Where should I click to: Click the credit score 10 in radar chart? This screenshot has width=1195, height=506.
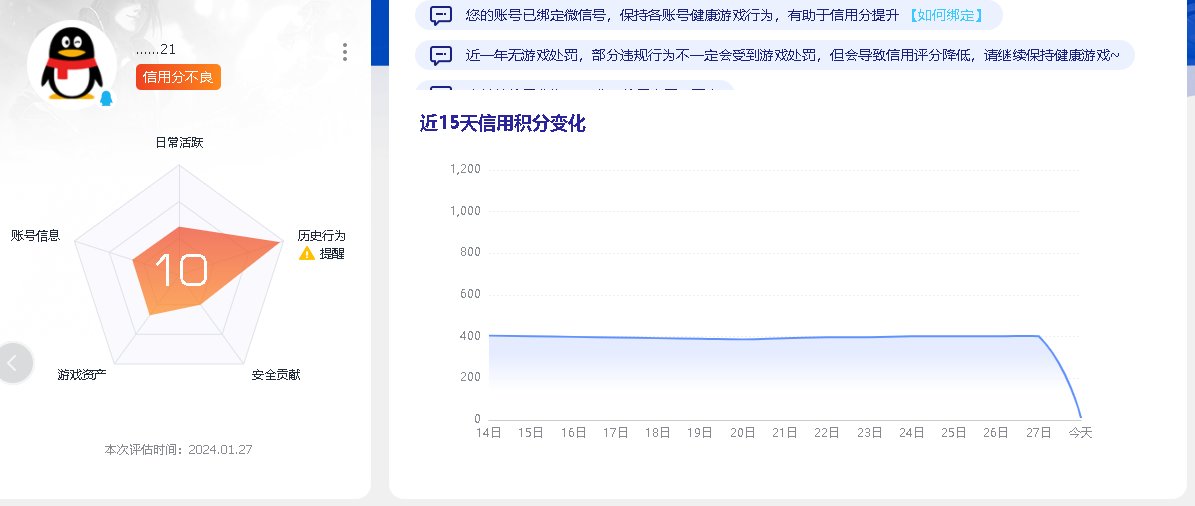(180, 271)
